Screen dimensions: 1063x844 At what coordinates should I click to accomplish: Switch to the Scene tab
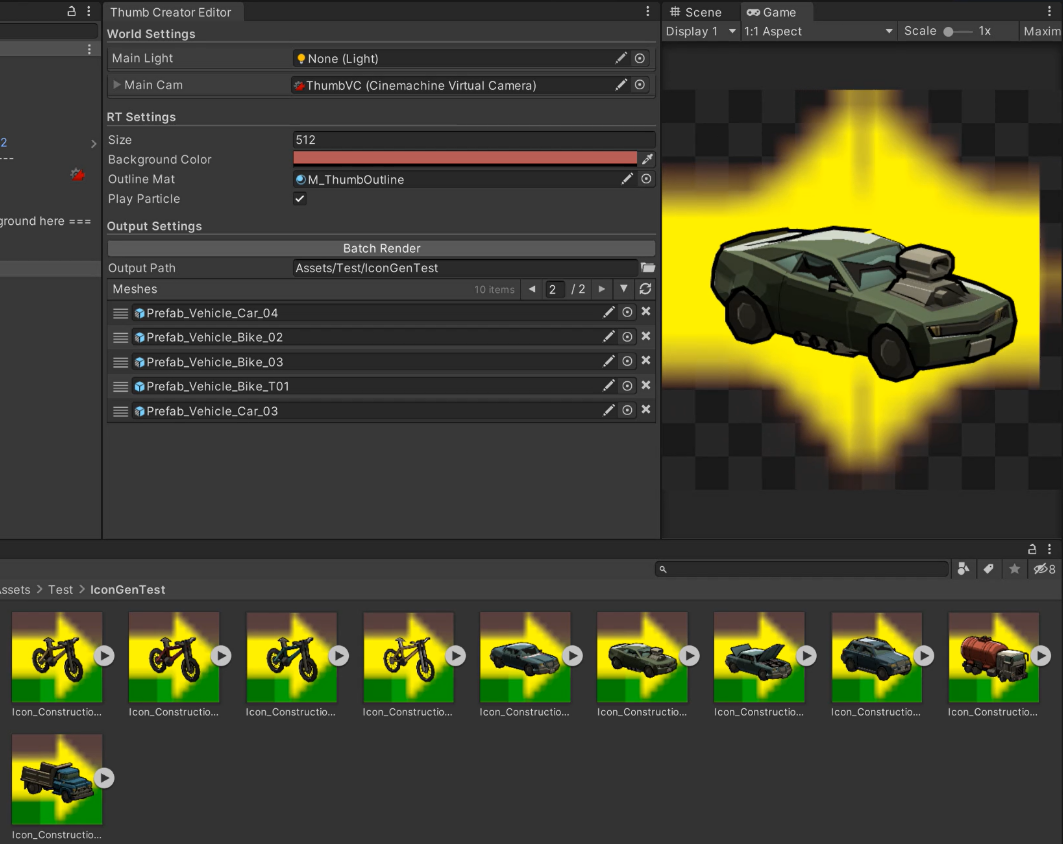pyautogui.click(x=696, y=12)
